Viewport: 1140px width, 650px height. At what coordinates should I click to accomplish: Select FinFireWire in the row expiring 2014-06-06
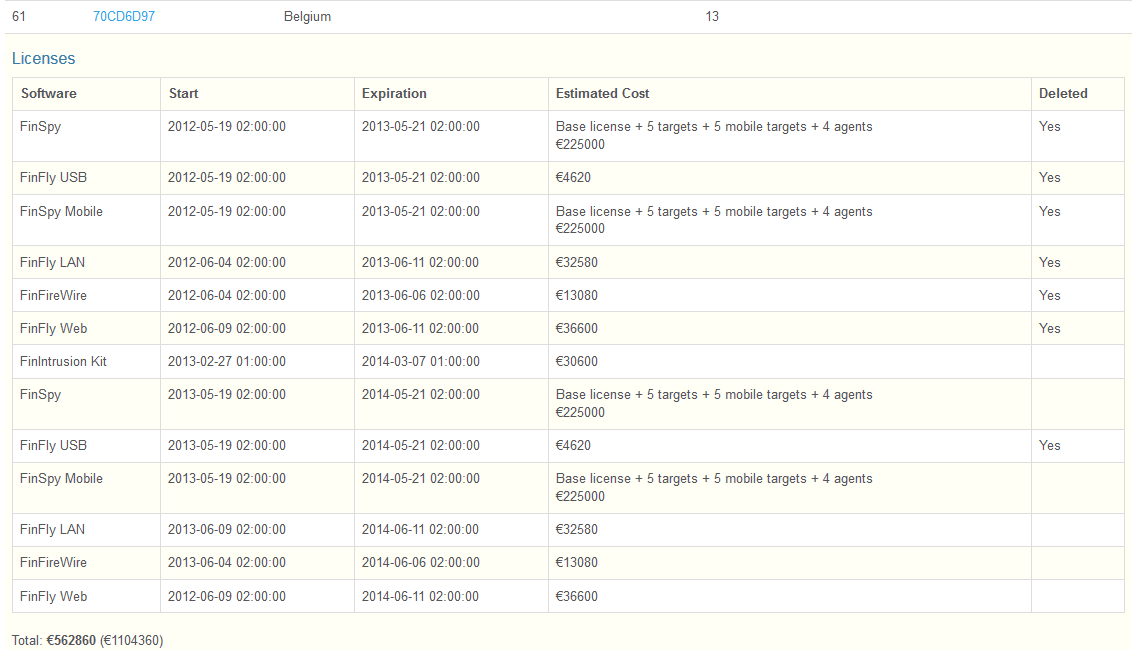click(53, 562)
